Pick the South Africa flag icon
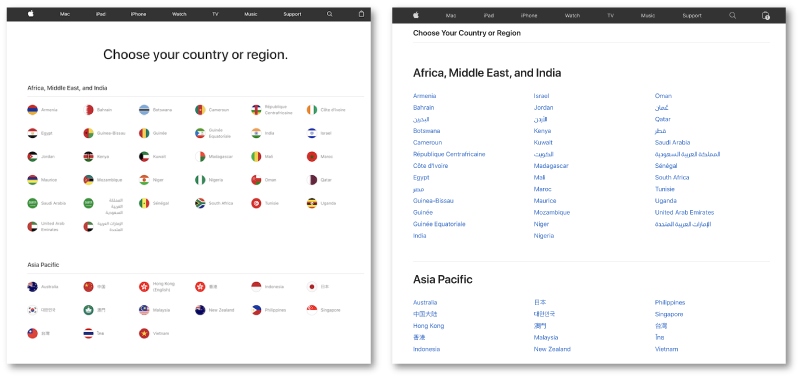 [x=200, y=203]
